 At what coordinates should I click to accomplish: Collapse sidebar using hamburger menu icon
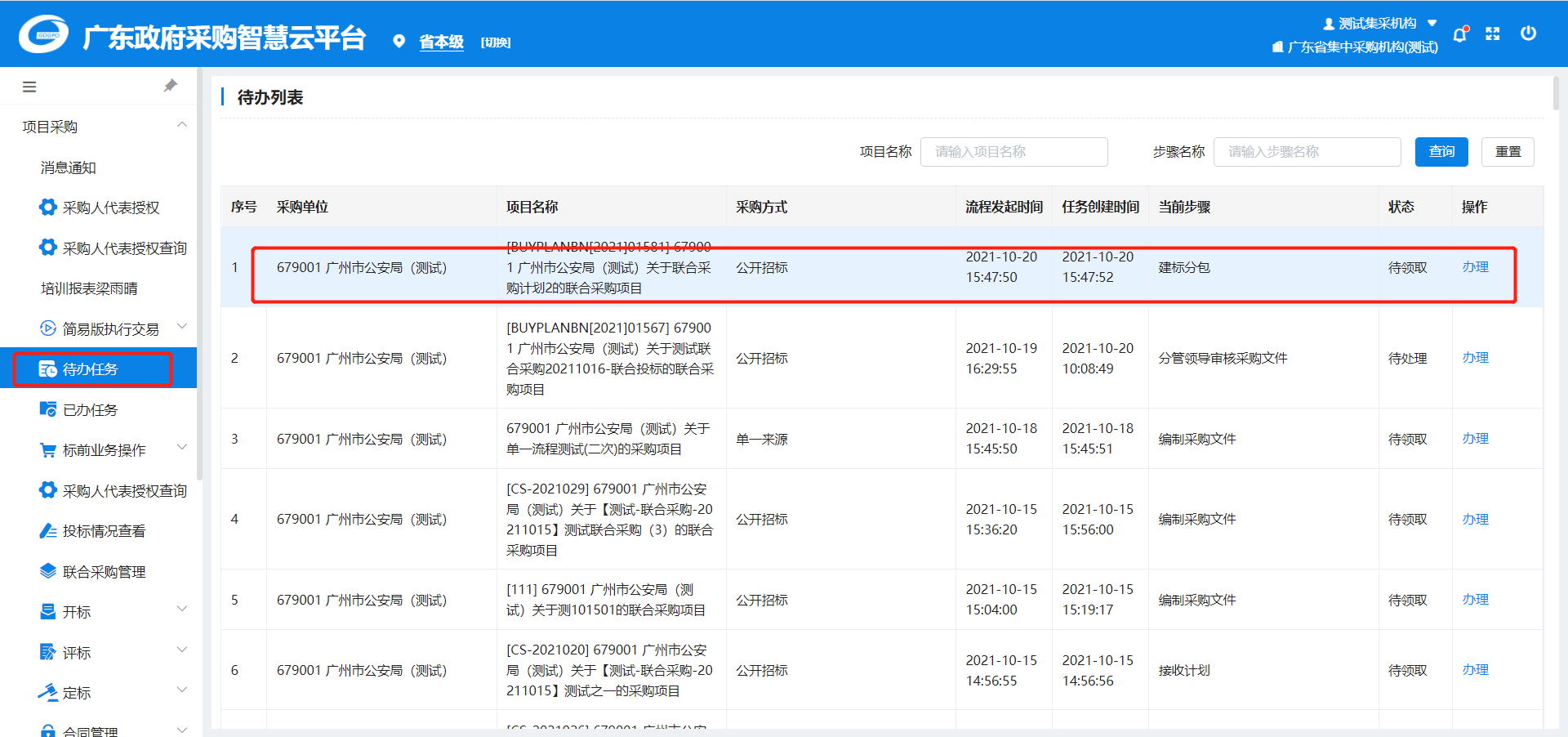click(x=29, y=87)
